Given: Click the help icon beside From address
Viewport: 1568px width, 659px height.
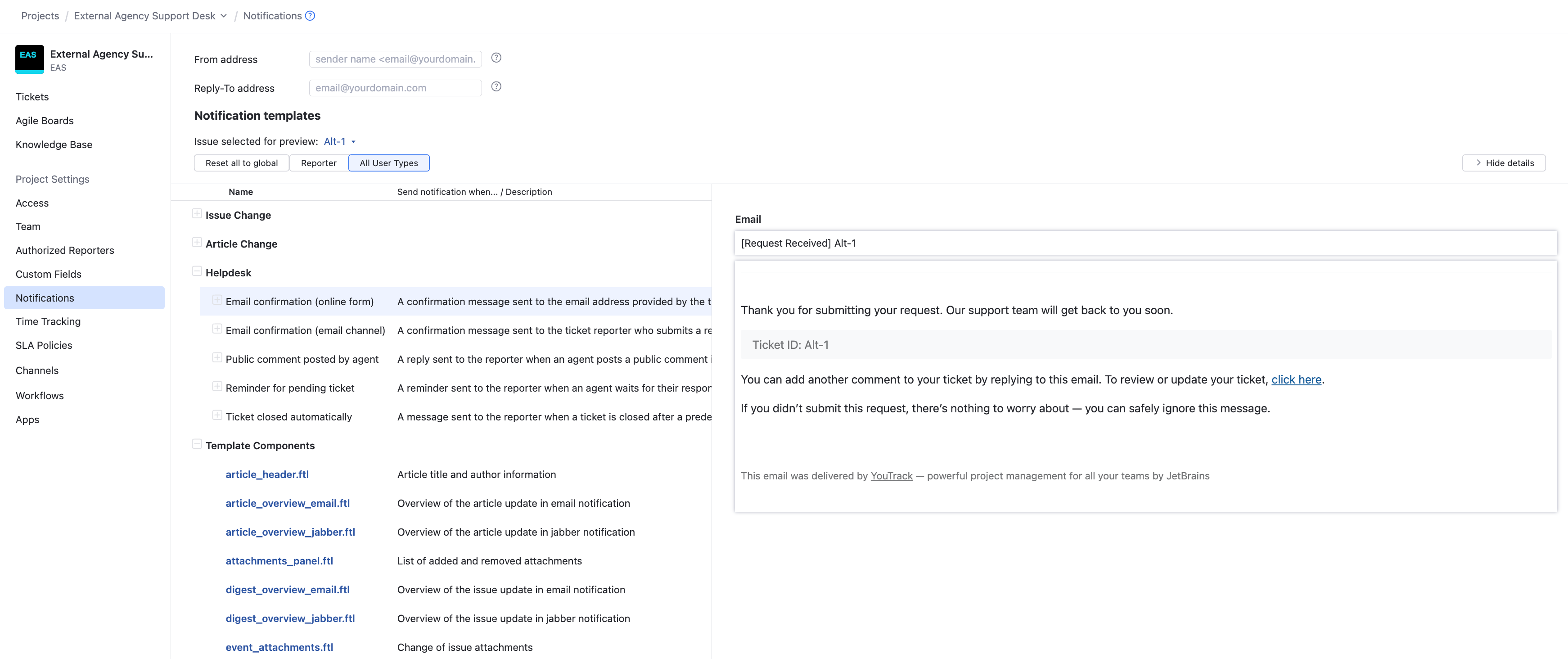Looking at the screenshot, I should point(496,58).
